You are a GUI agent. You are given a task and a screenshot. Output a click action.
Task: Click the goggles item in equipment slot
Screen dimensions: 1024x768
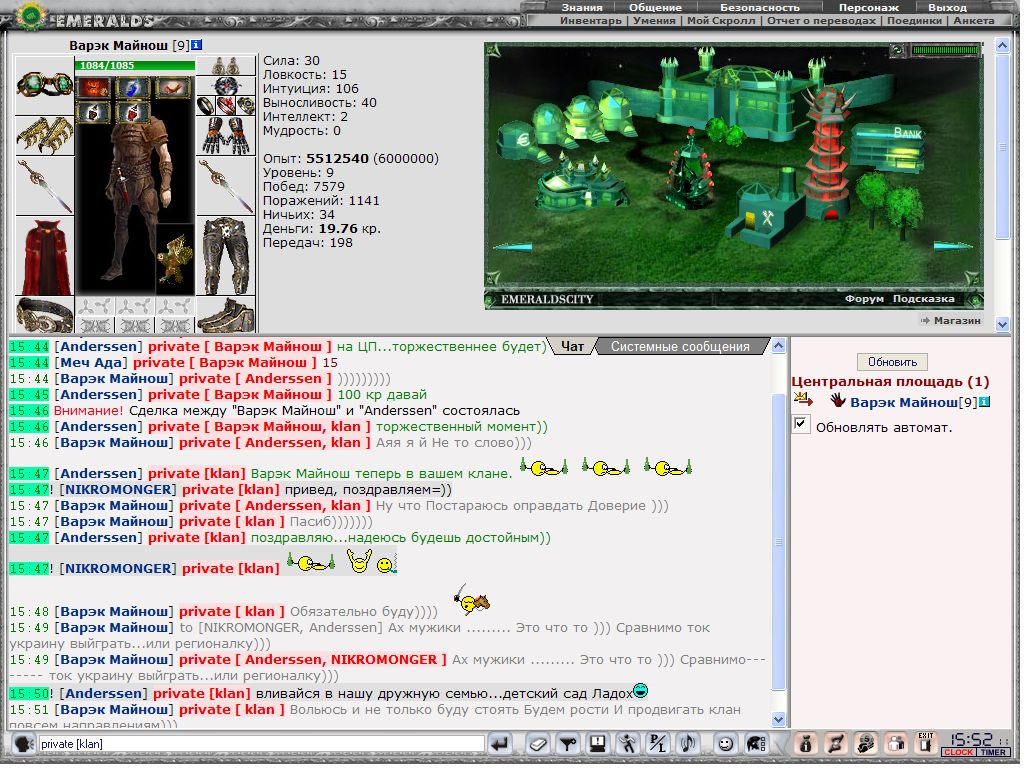(44, 85)
